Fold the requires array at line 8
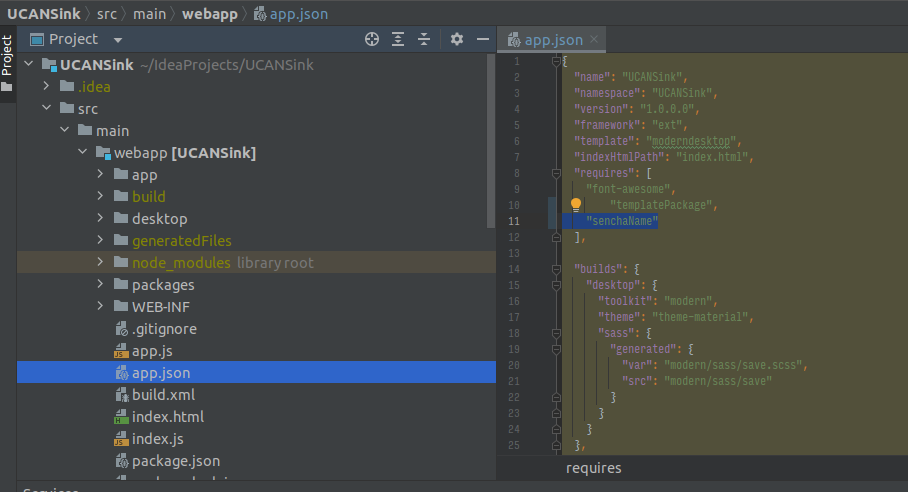 pyautogui.click(x=556, y=172)
